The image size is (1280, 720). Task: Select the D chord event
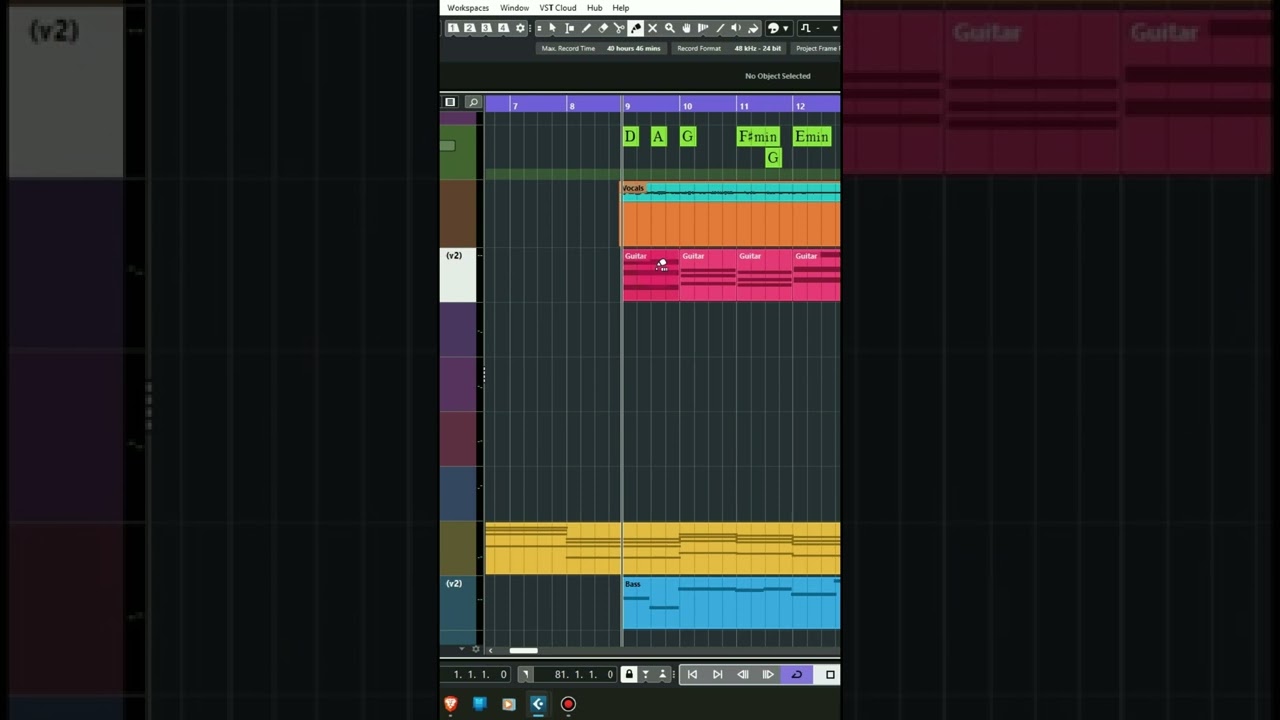point(630,136)
